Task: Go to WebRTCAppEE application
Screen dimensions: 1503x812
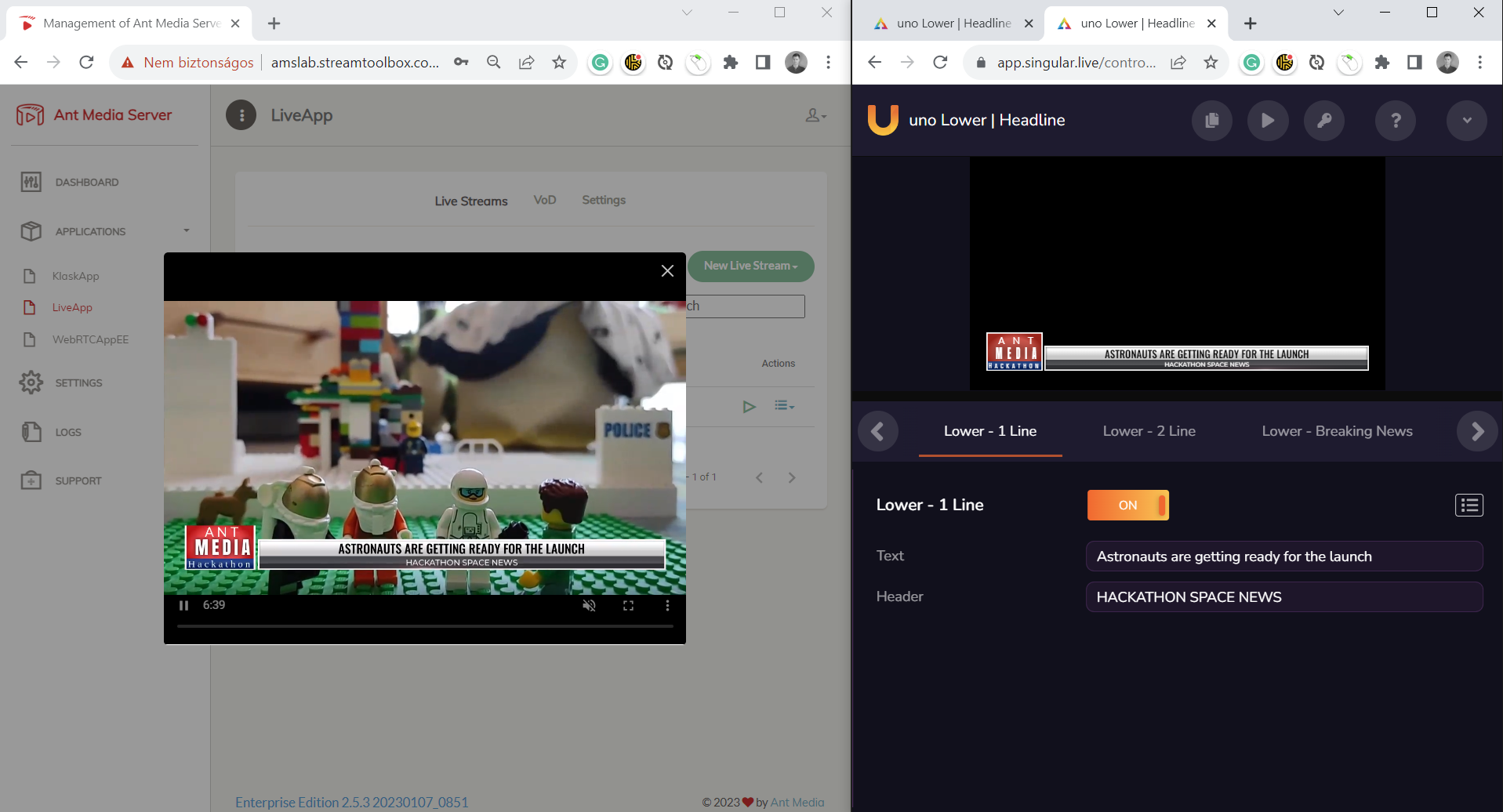Action: click(90, 340)
